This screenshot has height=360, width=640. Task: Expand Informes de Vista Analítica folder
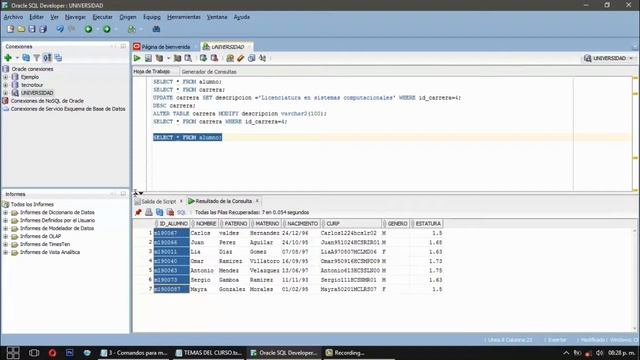tap(6, 252)
